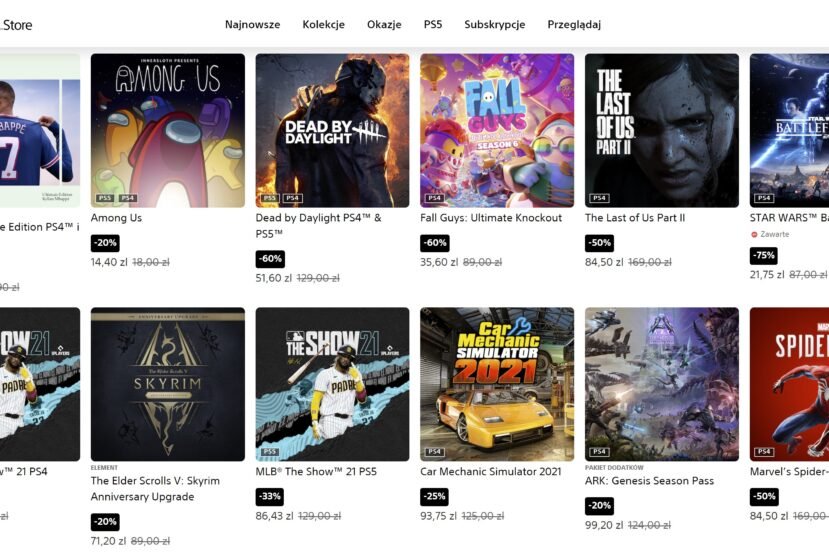Click the PS5 platform tag on Among Us cover
Screen dimensions: 829x552
point(105,198)
